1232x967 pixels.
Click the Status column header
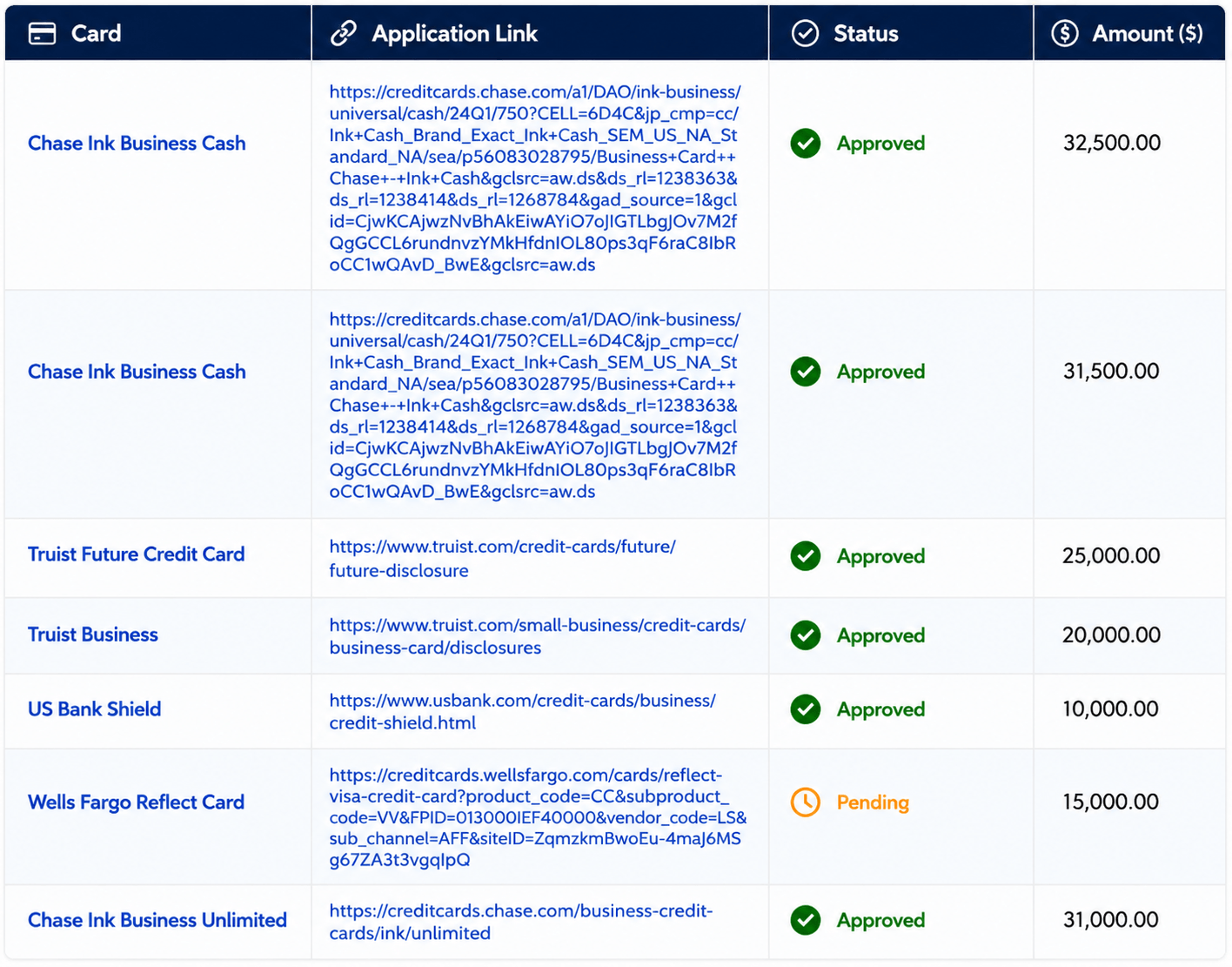click(x=901, y=33)
